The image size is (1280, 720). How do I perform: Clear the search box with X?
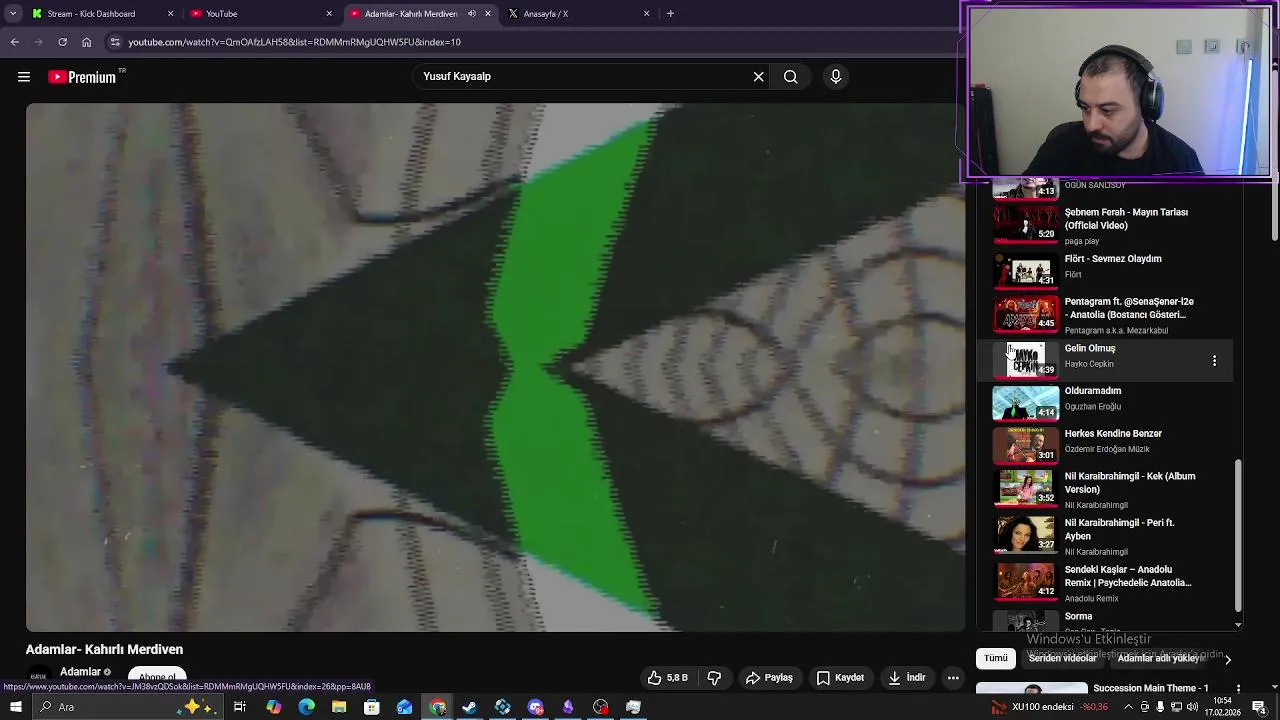759,77
